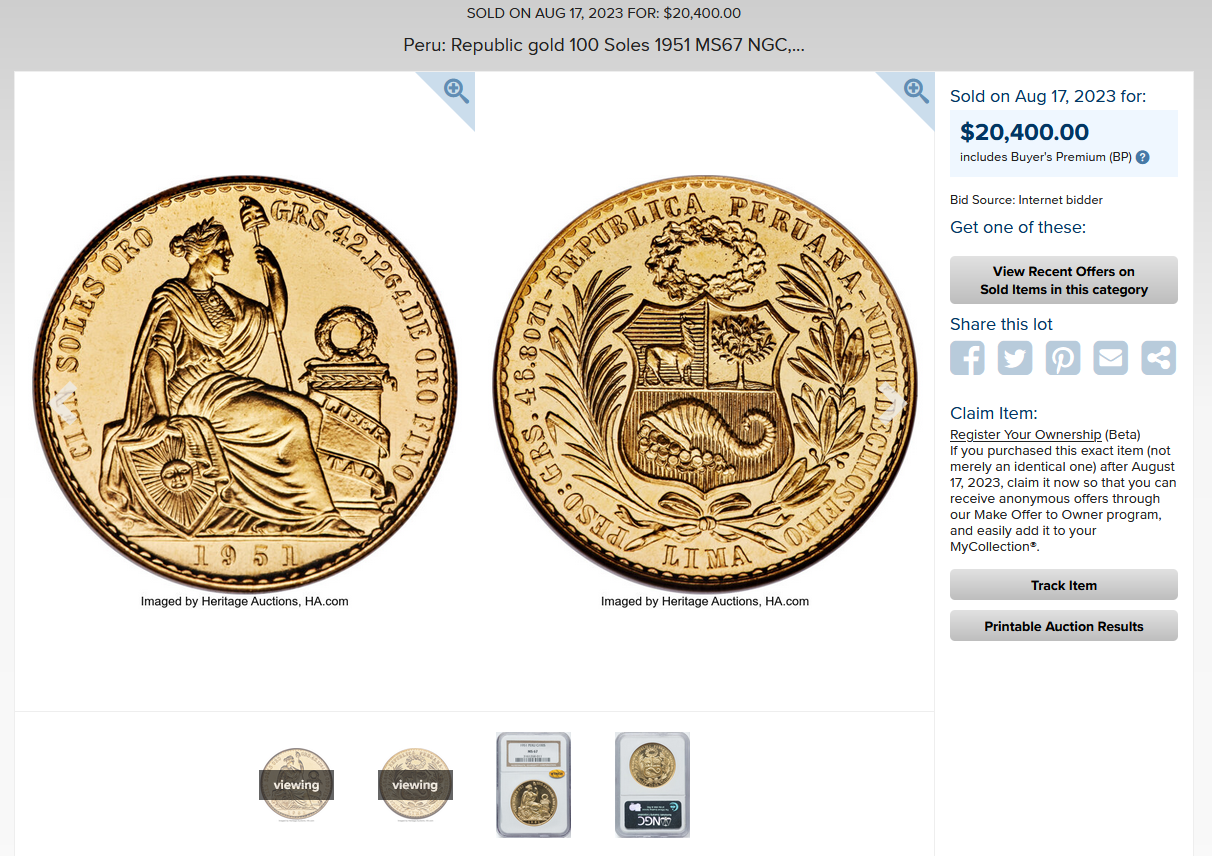Open Printable Auction Results

coord(1064,626)
